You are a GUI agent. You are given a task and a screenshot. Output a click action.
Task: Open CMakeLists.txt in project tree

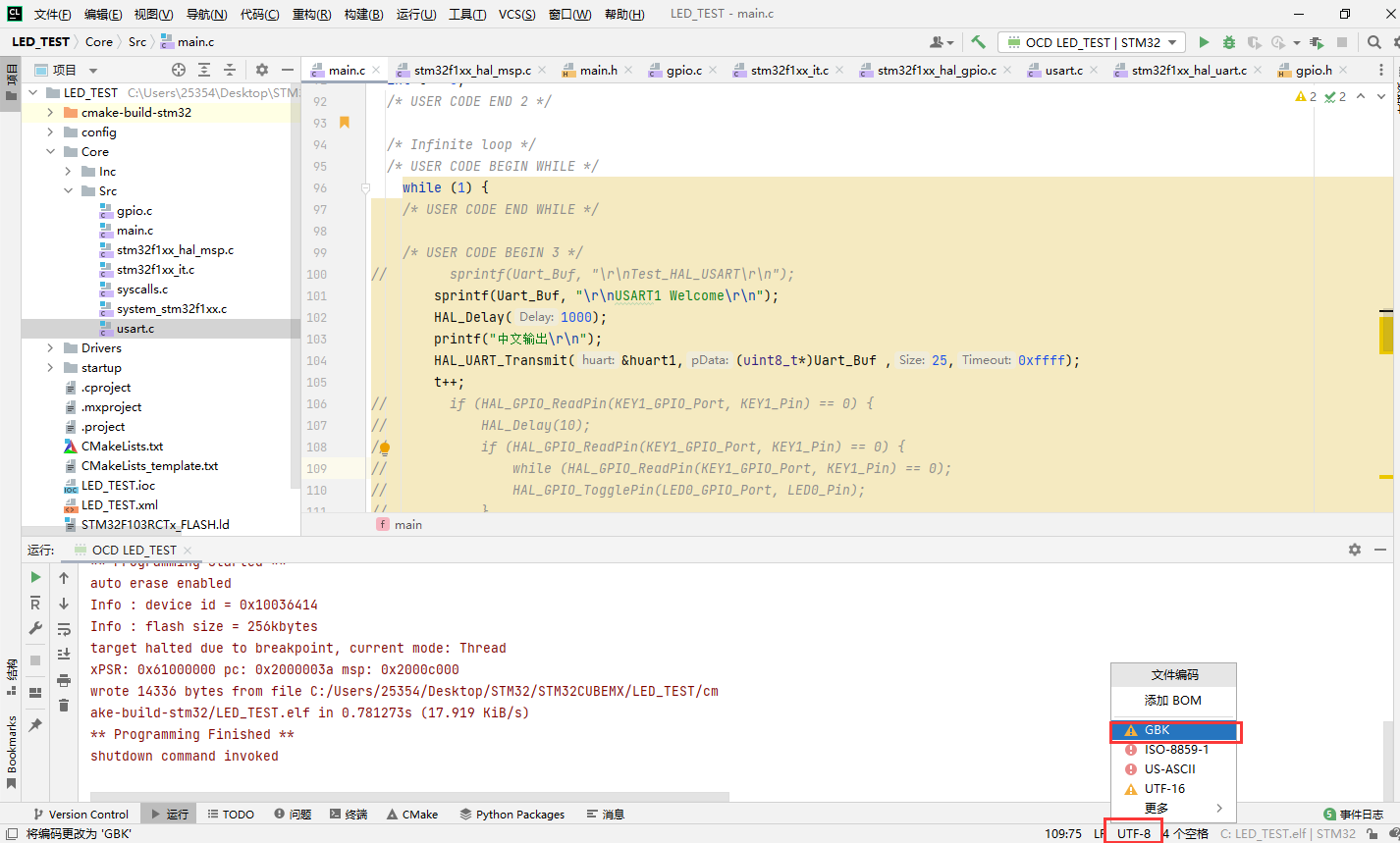[122, 447]
